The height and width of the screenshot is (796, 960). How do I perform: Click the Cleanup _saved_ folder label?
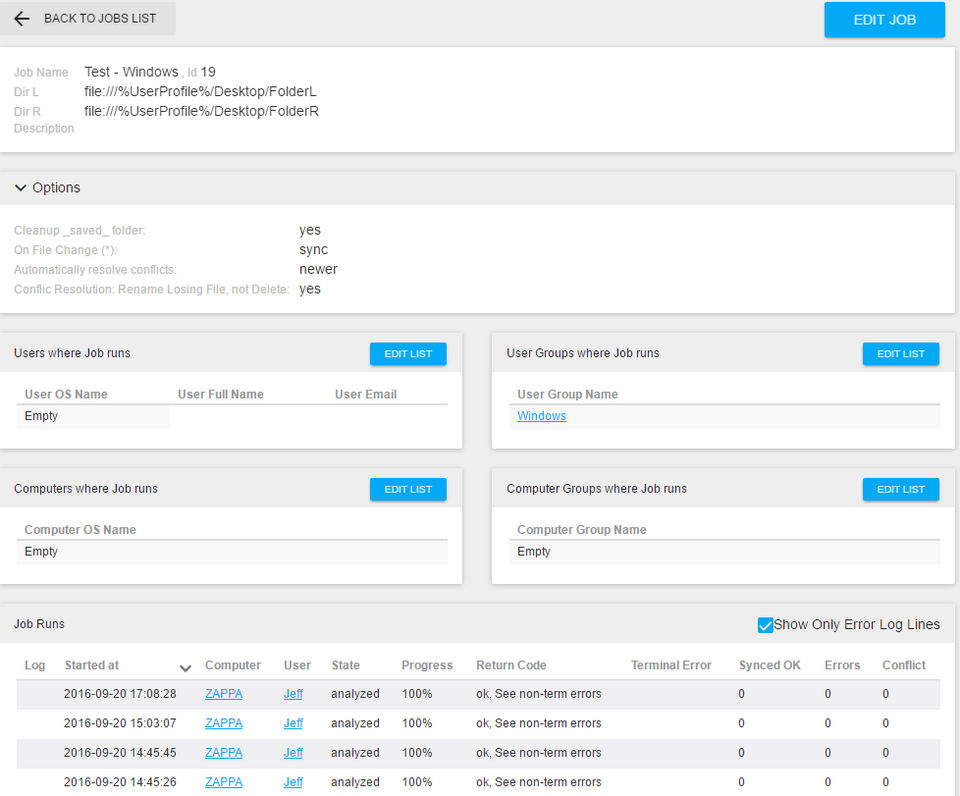80,230
